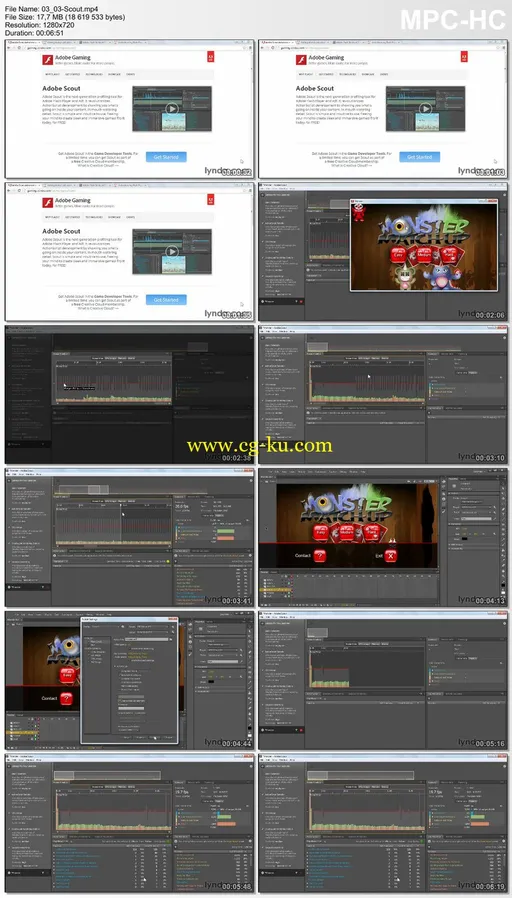512x898 pixels.
Task: Choose Easy in the 00:04:13 frame
Action: (x=321, y=532)
